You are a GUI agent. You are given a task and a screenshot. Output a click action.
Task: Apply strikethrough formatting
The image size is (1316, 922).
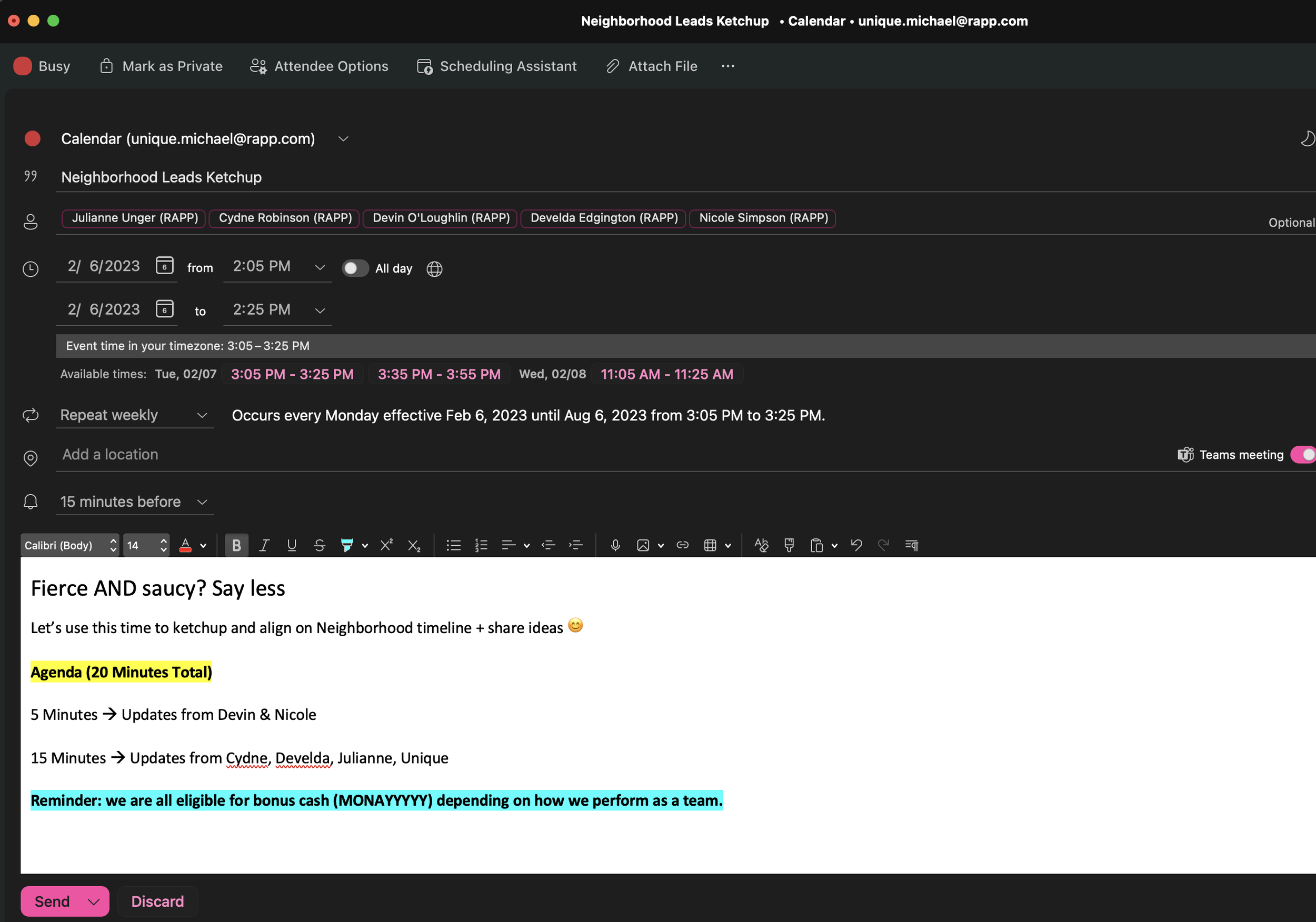[319, 545]
